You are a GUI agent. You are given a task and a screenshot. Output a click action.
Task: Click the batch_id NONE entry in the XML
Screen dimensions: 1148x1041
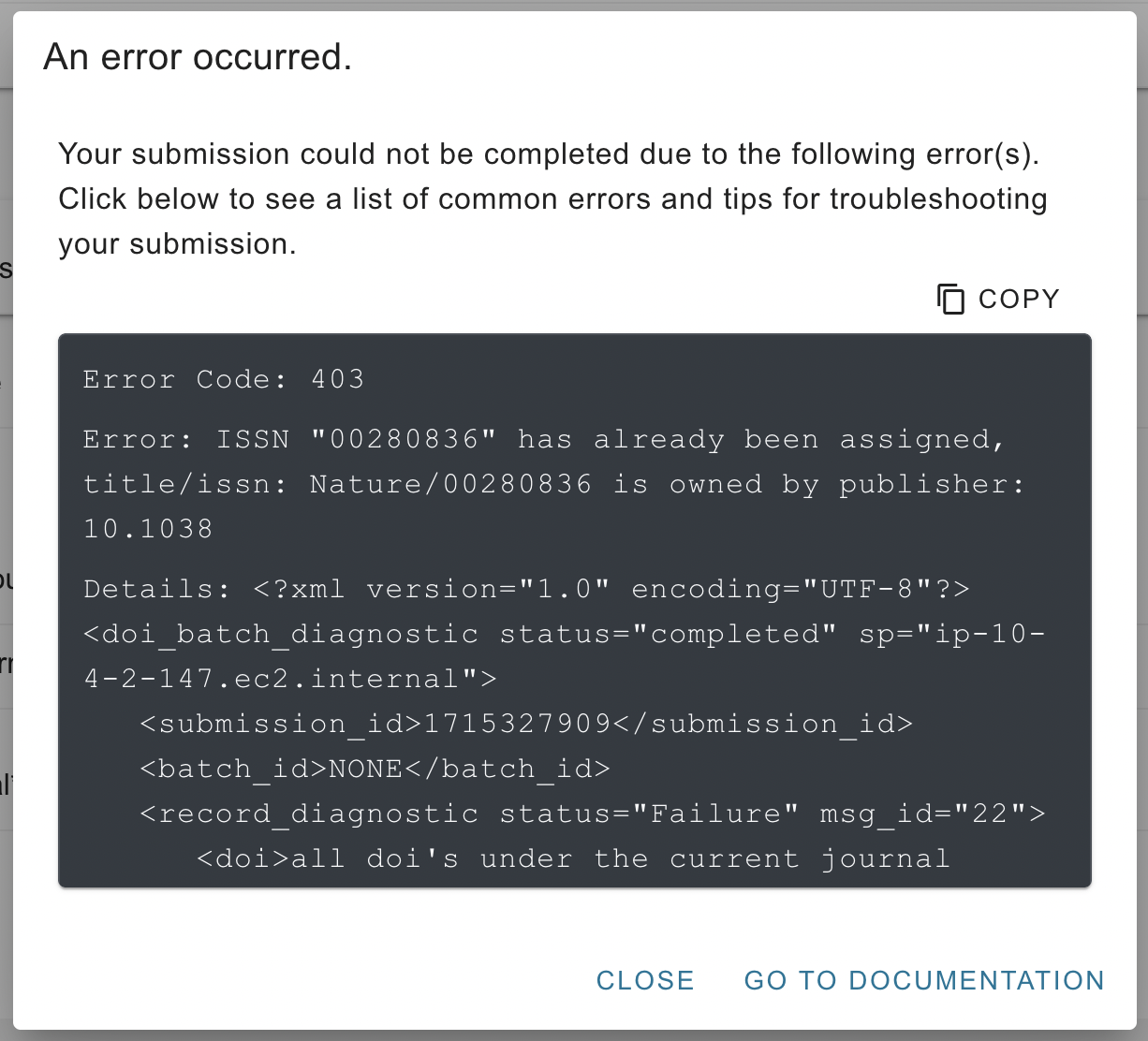(375, 769)
